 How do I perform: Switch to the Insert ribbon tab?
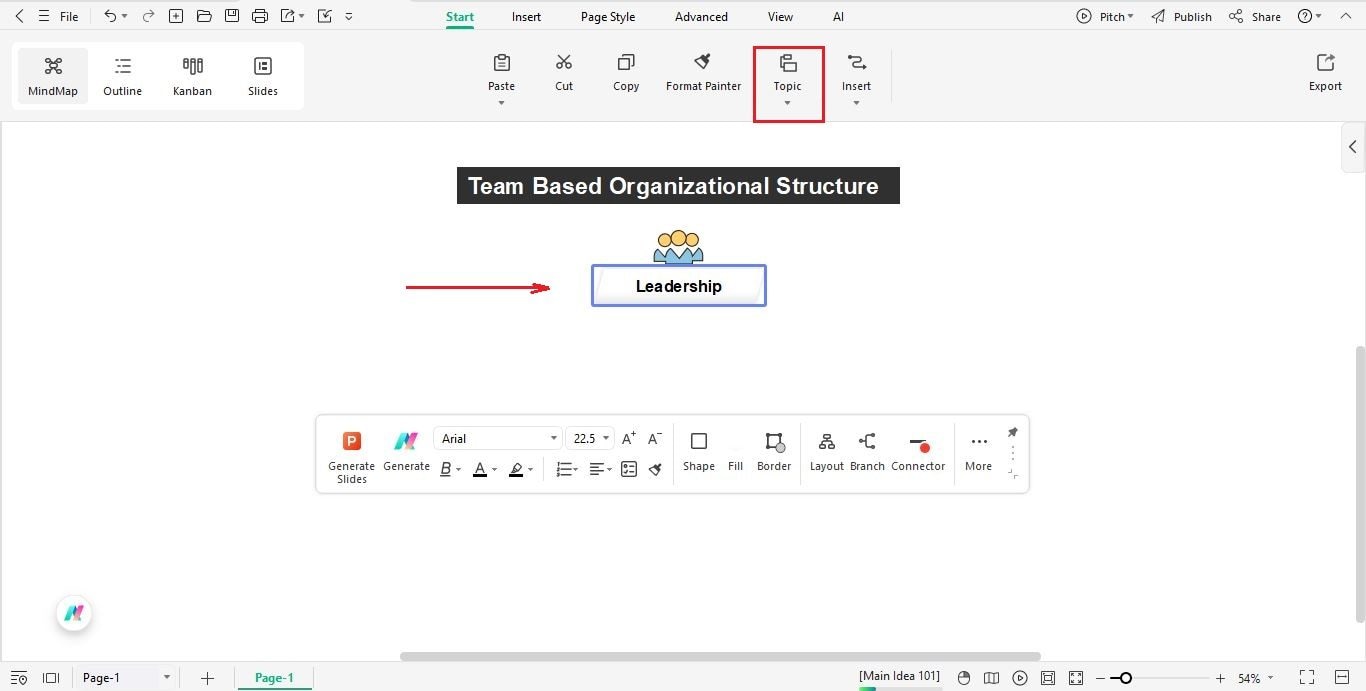(x=526, y=17)
